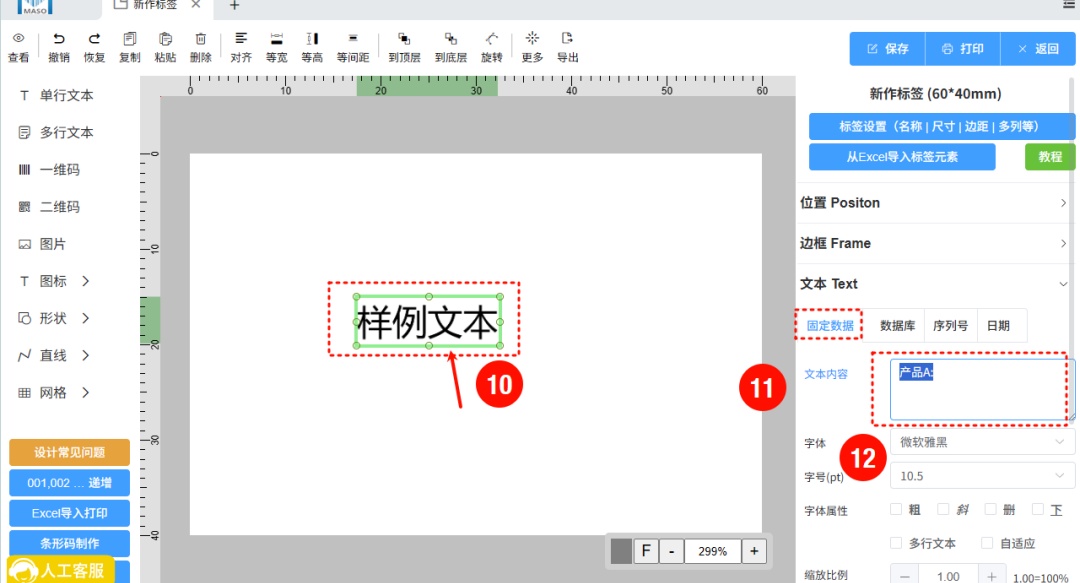Increase canvas zoom with the plus button
Viewport: 1080px width, 583px height.
click(754, 551)
